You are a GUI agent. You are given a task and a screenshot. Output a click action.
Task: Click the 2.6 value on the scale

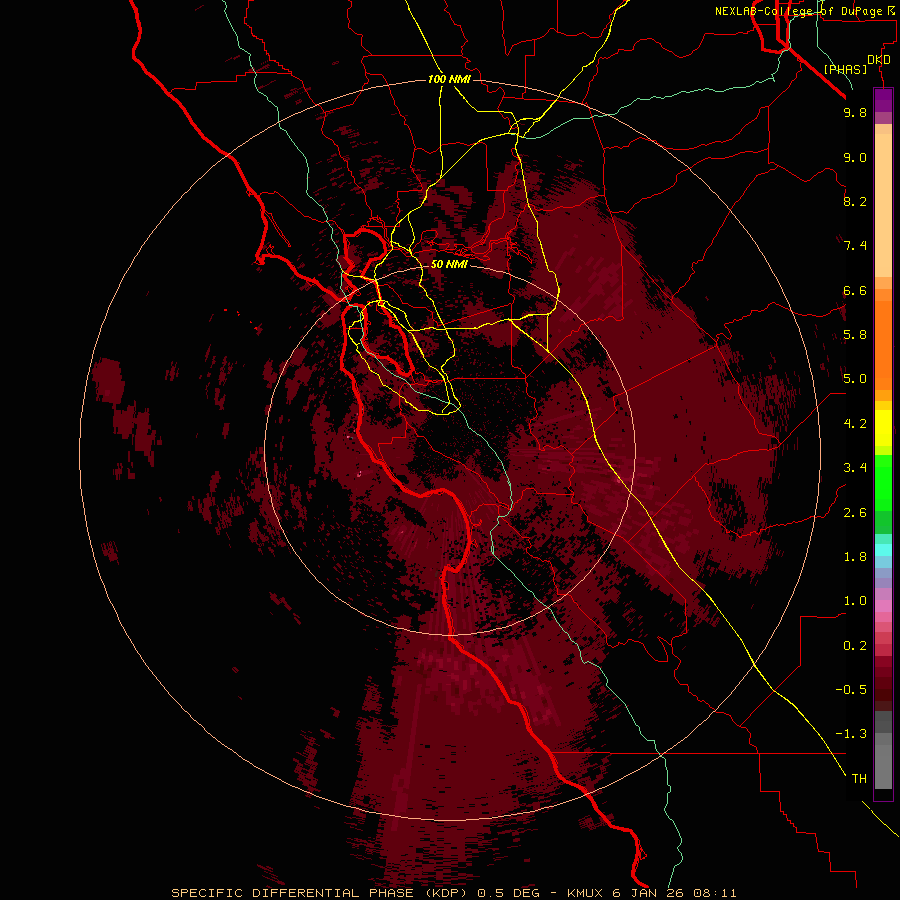coord(855,513)
